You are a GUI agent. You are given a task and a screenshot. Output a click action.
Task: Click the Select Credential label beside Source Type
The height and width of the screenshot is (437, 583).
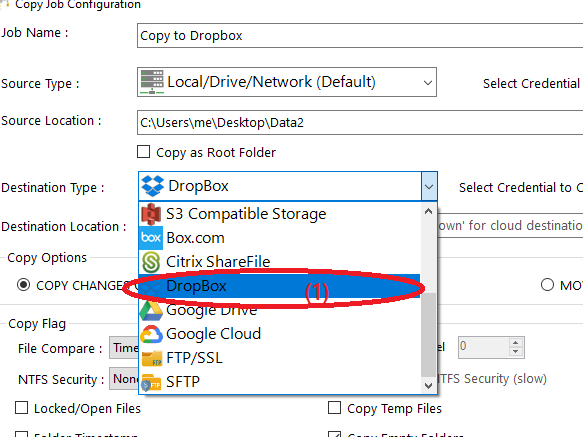click(531, 83)
